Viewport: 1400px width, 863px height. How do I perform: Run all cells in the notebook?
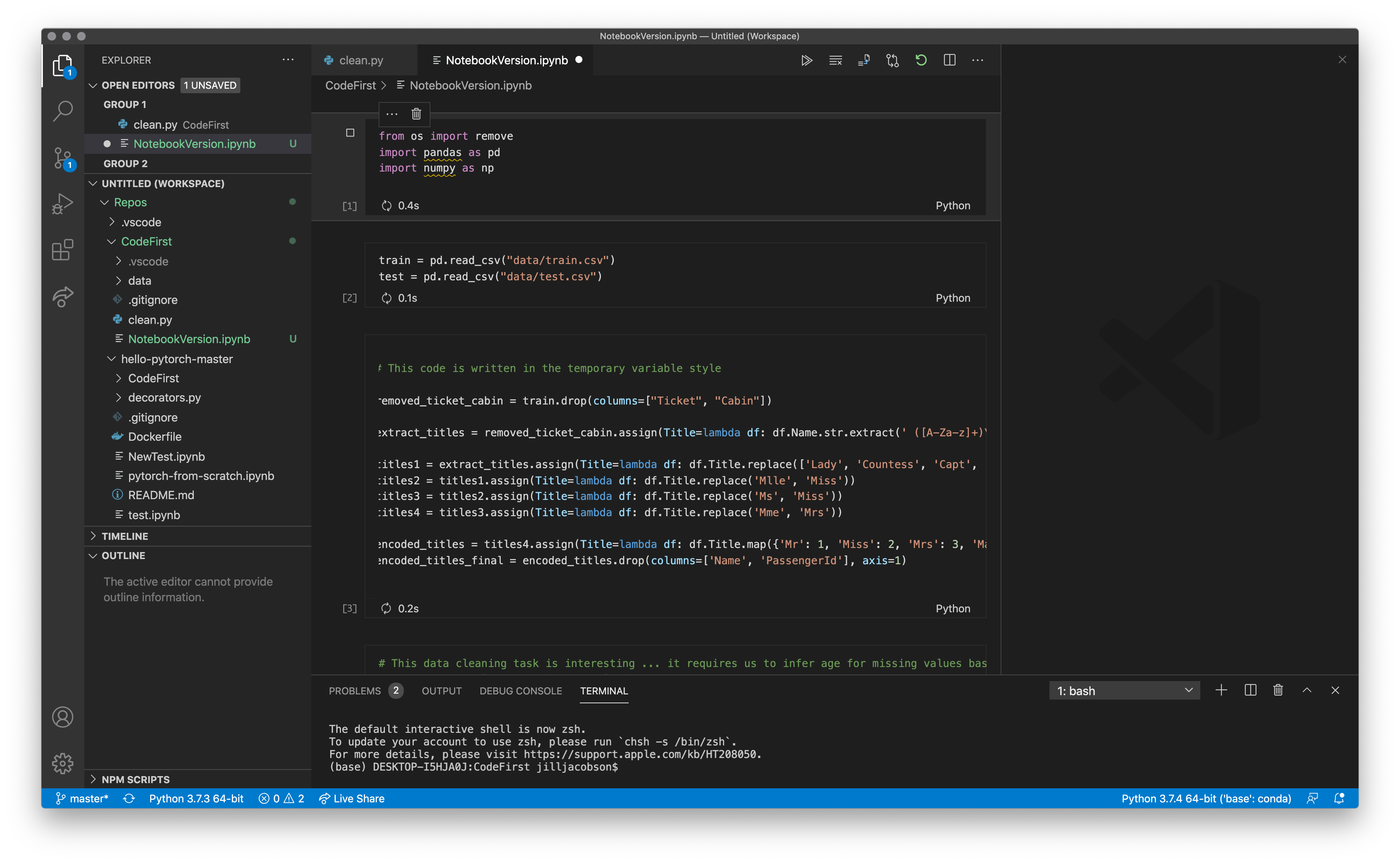click(x=806, y=60)
